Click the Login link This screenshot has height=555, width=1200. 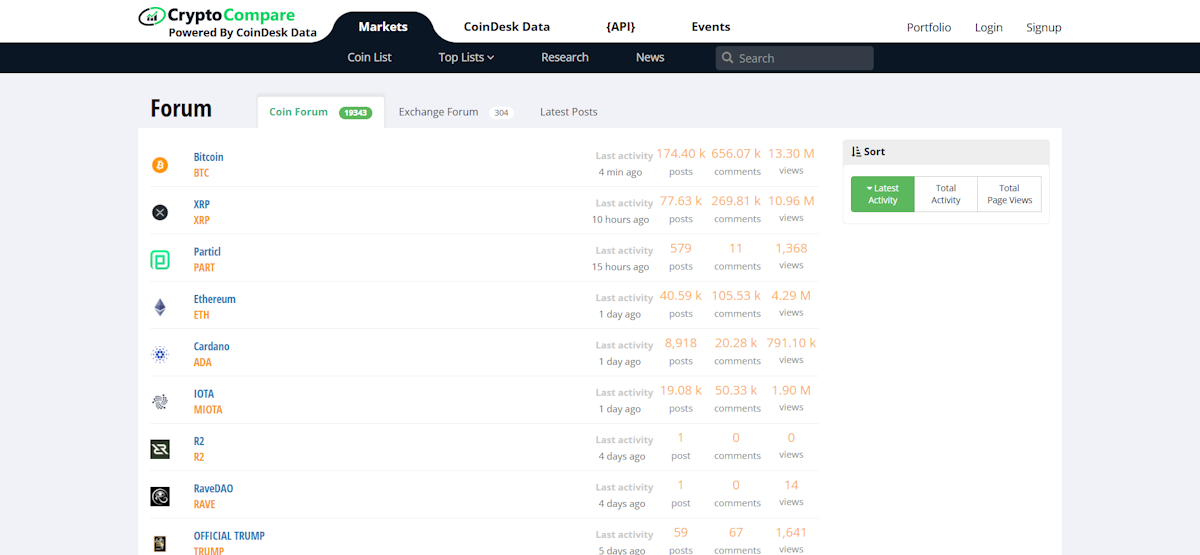989,27
